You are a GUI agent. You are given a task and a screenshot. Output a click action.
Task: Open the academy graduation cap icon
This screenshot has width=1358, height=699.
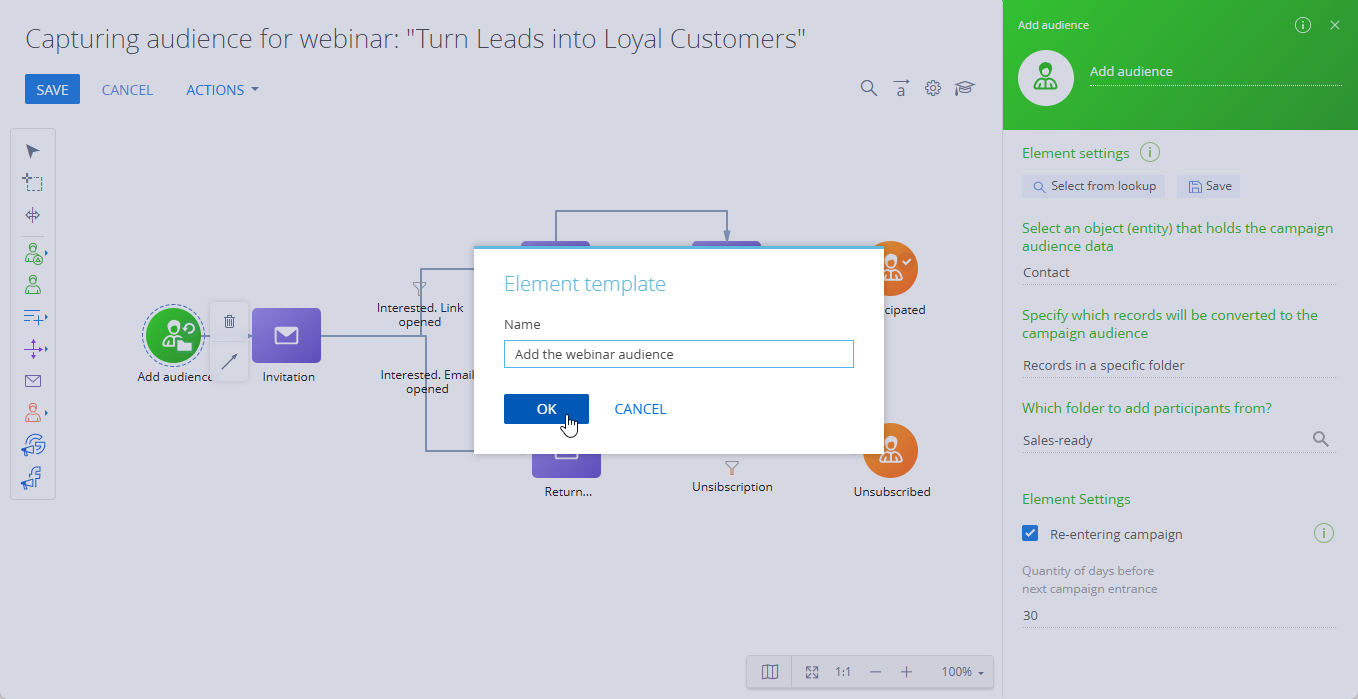[x=964, y=88]
